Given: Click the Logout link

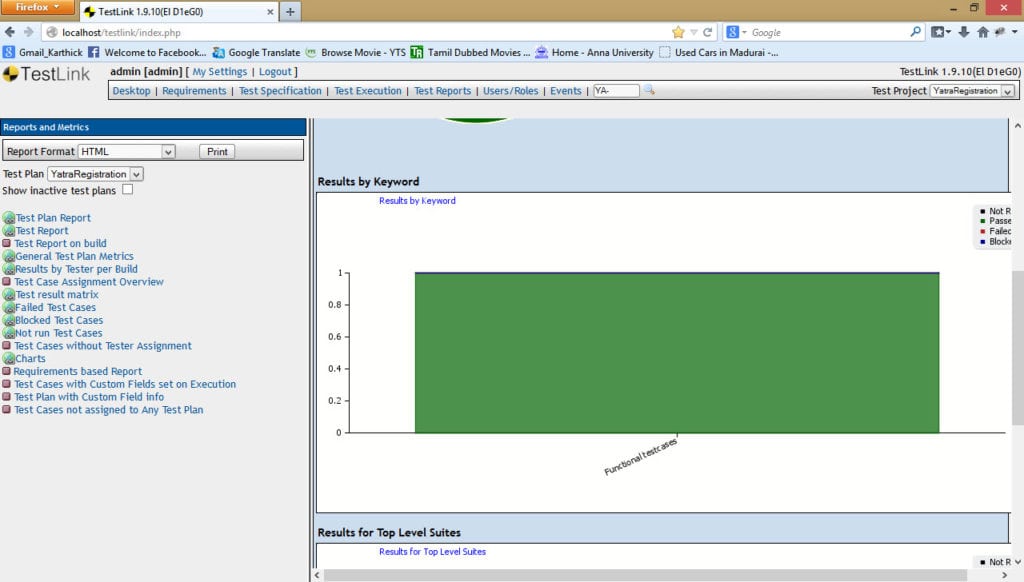Looking at the screenshot, I should tap(275, 72).
